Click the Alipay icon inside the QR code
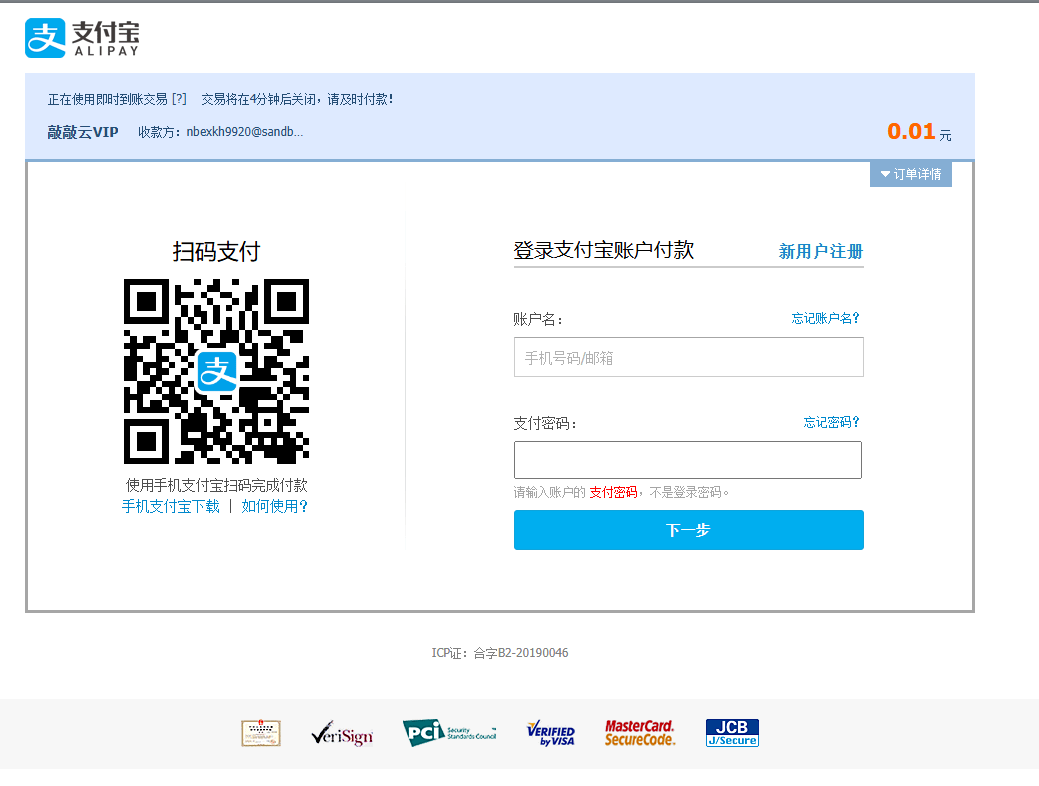The width and height of the screenshot is (1039, 786). point(216,371)
